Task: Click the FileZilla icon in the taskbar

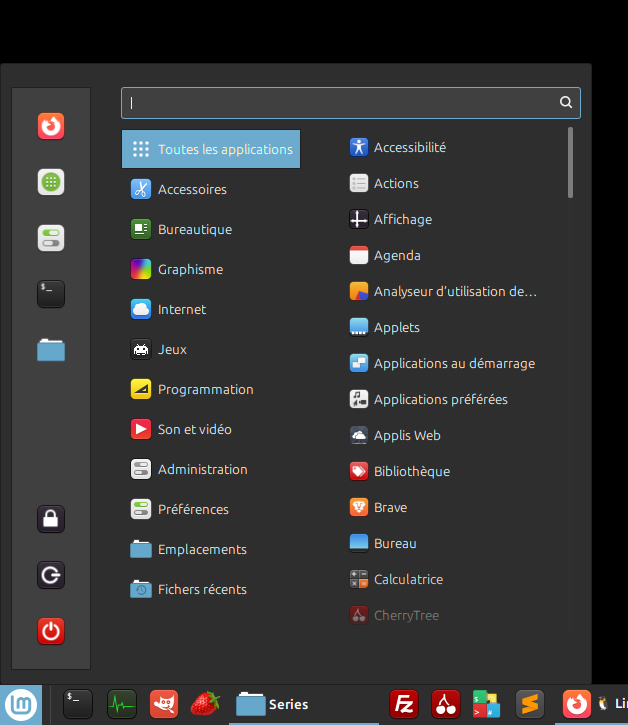Action: click(404, 704)
